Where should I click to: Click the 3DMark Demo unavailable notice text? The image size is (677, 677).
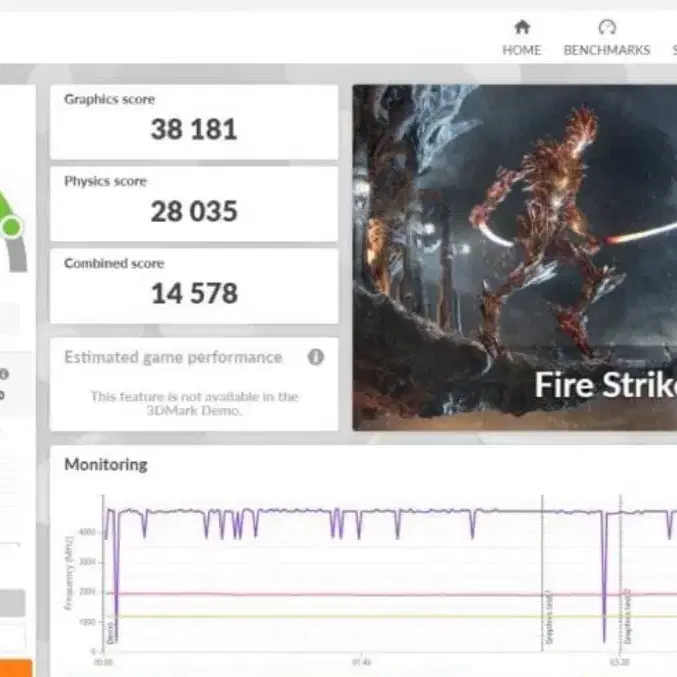[194, 403]
